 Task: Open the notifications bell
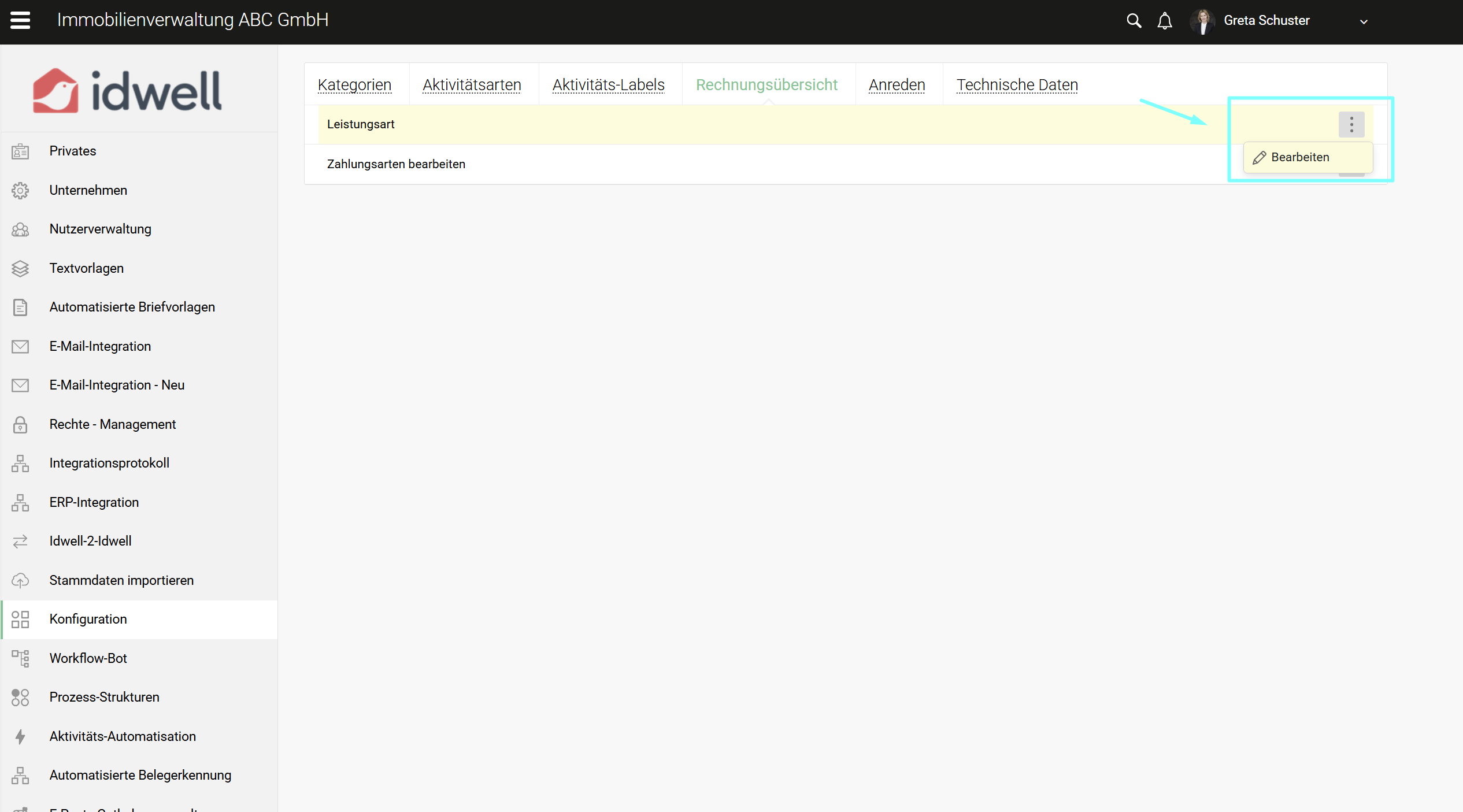pyautogui.click(x=1164, y=21)
